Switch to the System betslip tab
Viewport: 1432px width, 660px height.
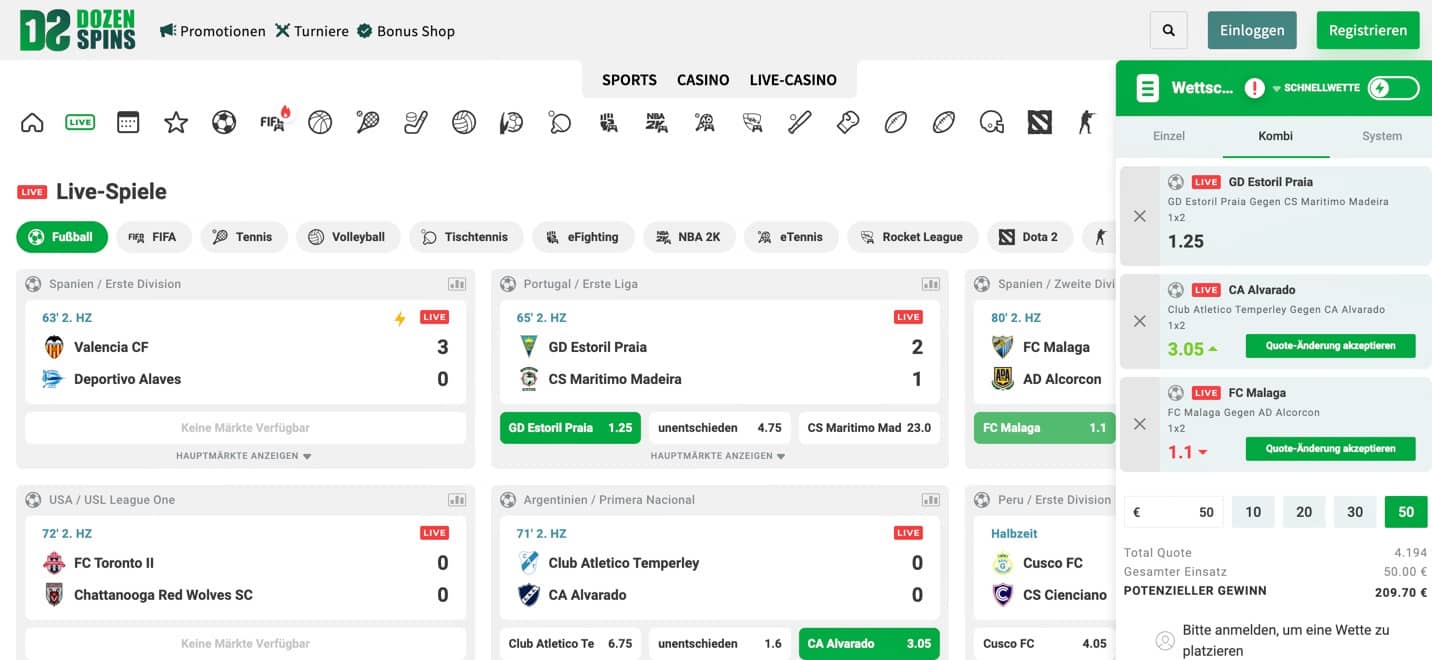pyautogui.click(x=1382, y=136)
